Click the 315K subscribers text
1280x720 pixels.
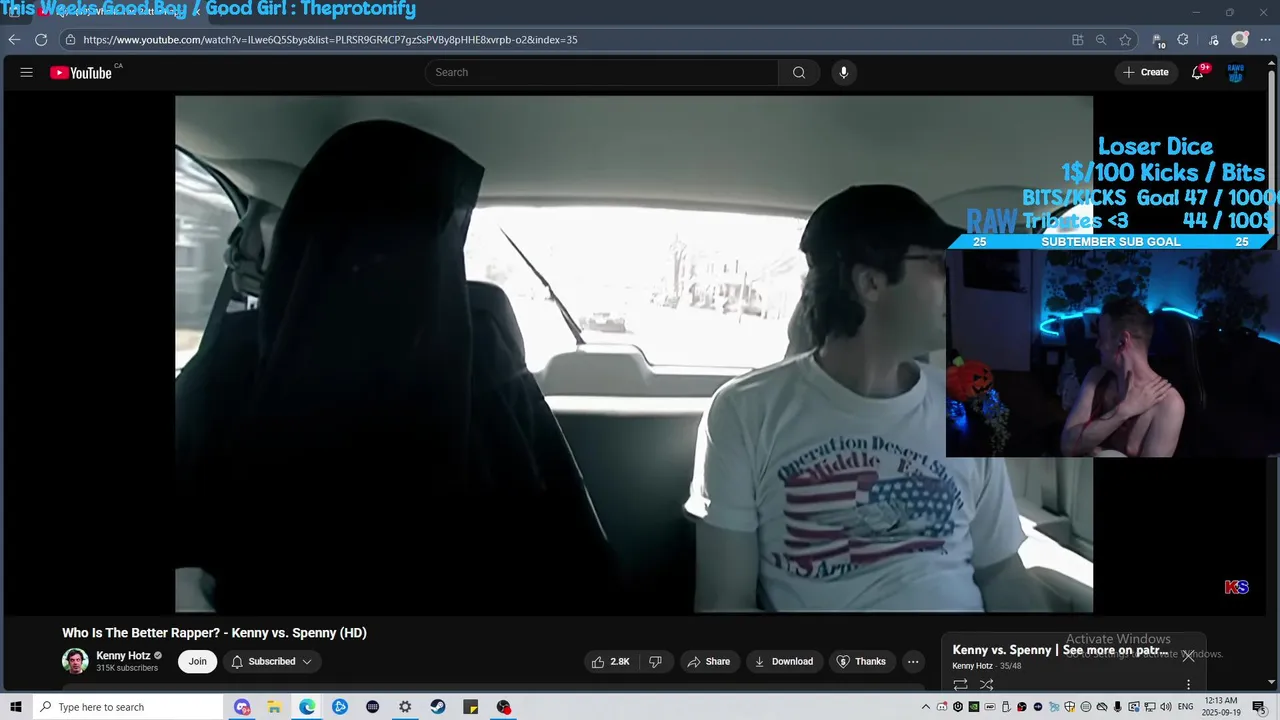pos(127,668)
